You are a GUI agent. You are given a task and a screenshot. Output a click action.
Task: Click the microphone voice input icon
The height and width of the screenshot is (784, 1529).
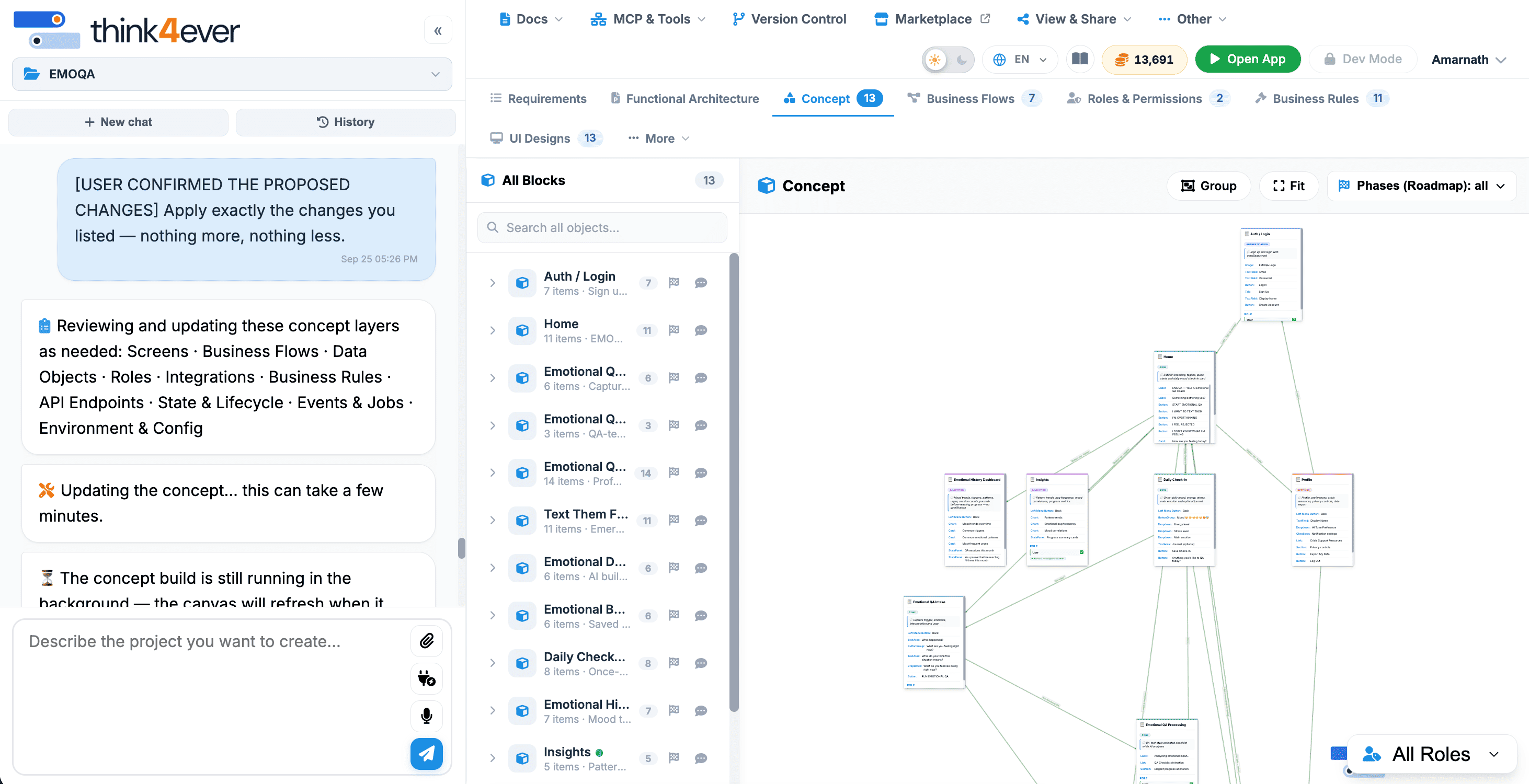pyautogui.click(x=426, y=716)
